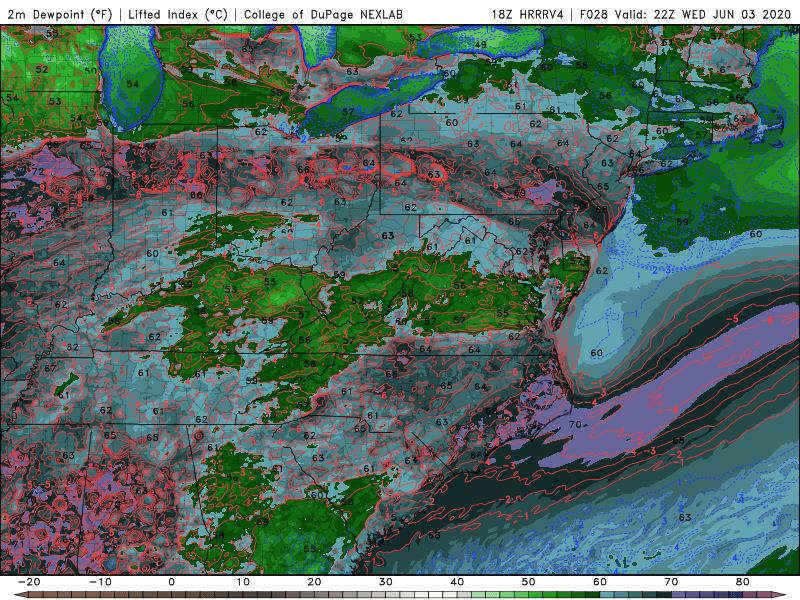
Task: Click the "40" color scale label
Action: (x=457, y=582)
